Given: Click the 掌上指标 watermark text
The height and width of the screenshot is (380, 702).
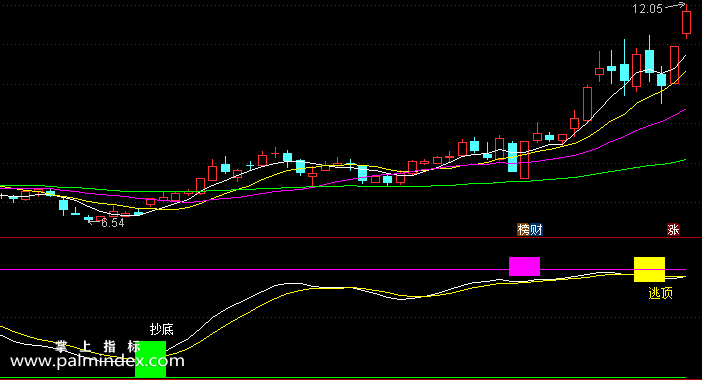Looking at the screenshot, I should tap(98, 346).
